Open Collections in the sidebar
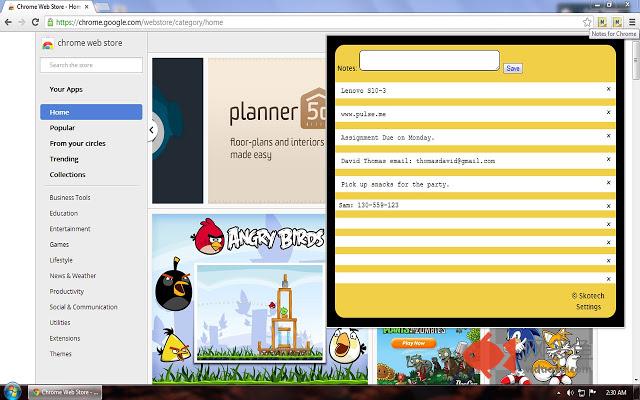The image size is (640, 400). 67,175
